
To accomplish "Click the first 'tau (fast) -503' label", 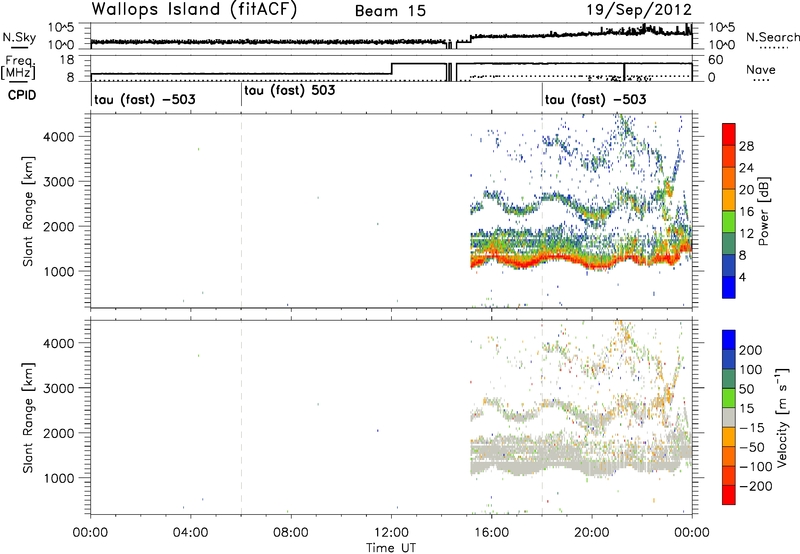I will [144, 99].
